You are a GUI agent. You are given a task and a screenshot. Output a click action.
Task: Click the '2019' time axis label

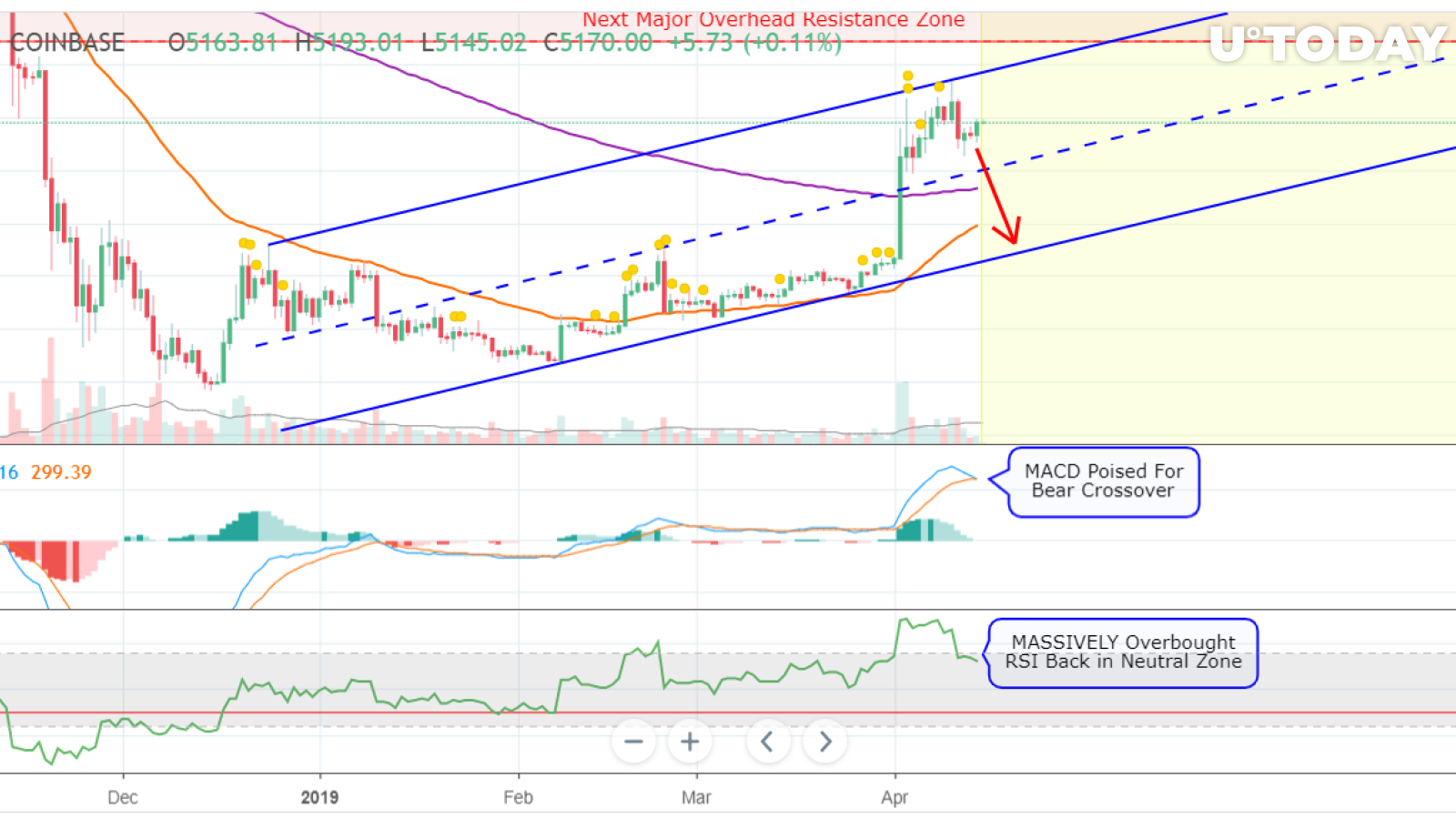click(319, 797)
